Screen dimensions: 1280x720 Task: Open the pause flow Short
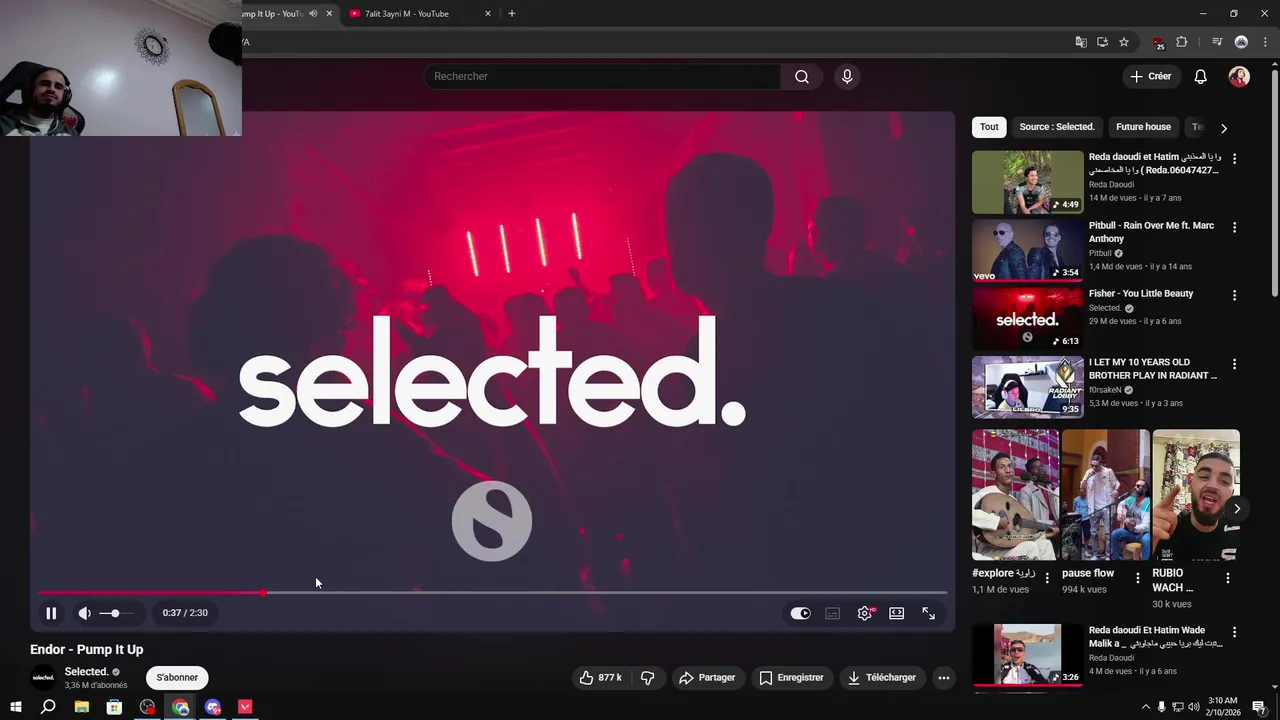pyautogui.click(x=1106, y=495)
